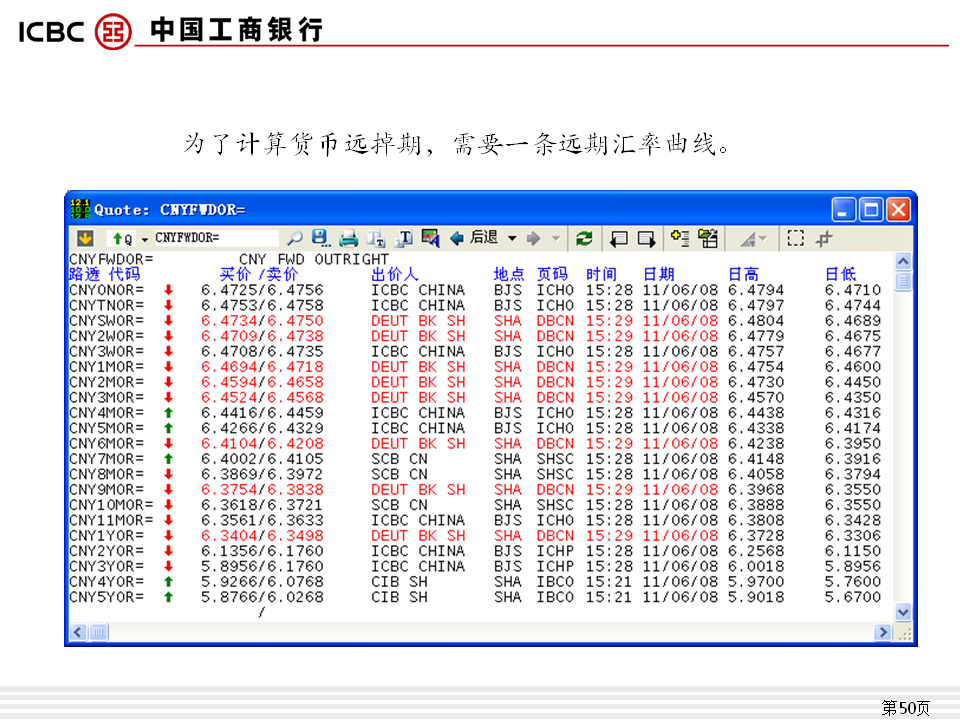Viewport: 960px width, 720px height.
Task: Click the magnifier search icon
Action: coord(295,239)
